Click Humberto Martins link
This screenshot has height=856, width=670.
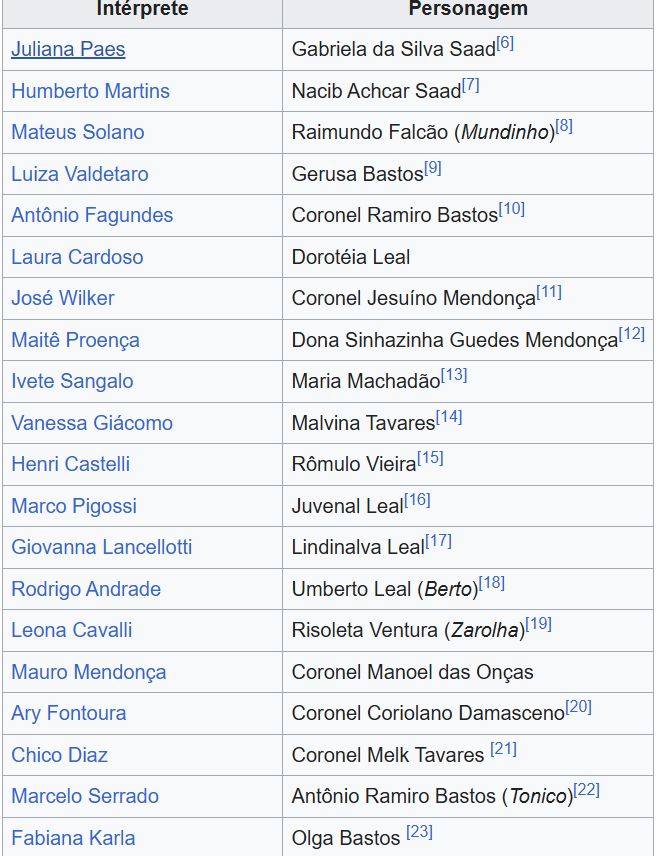(90, 91)
